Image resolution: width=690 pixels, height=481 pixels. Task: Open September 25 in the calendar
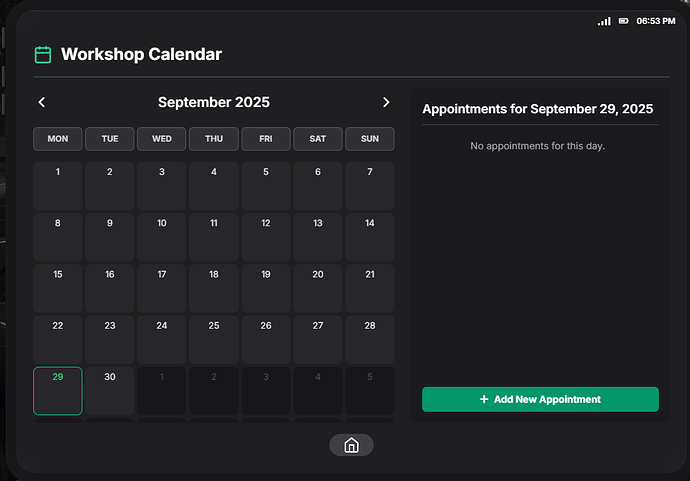click(x=214, y=339)
